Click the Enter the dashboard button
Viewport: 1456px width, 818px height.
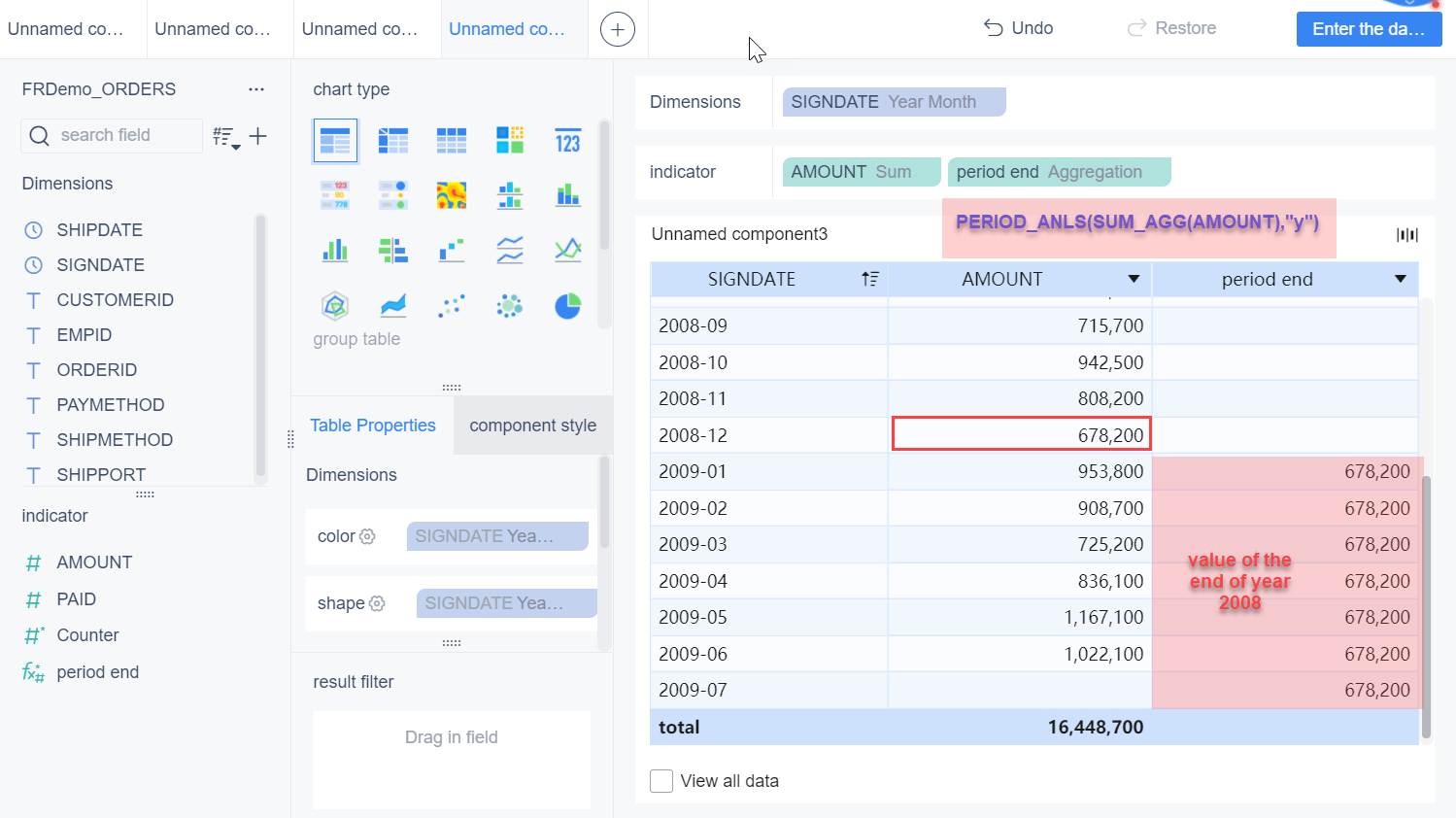click(1368, 29)
